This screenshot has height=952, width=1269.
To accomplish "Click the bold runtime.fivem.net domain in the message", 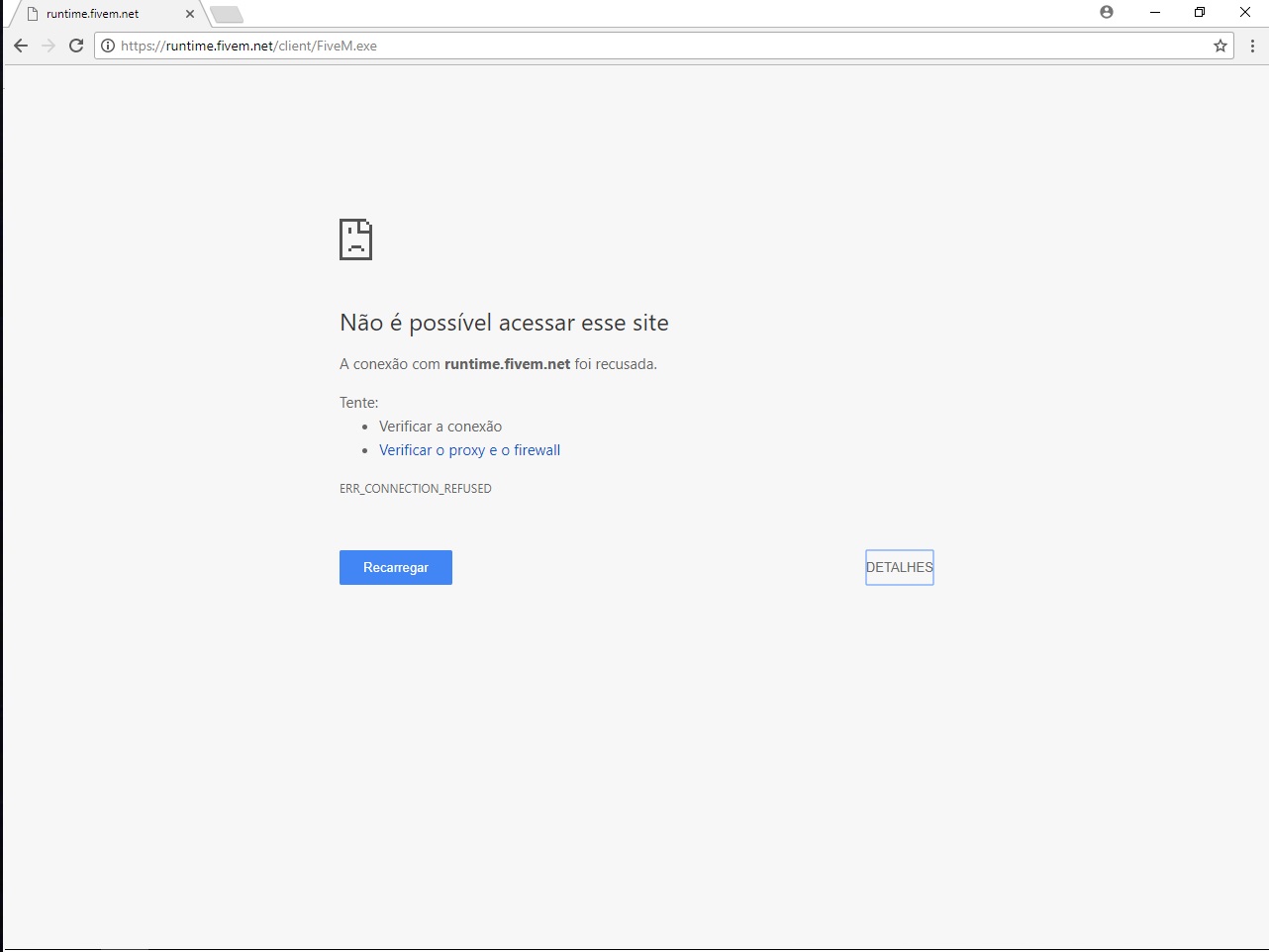I will click(508, 364).
